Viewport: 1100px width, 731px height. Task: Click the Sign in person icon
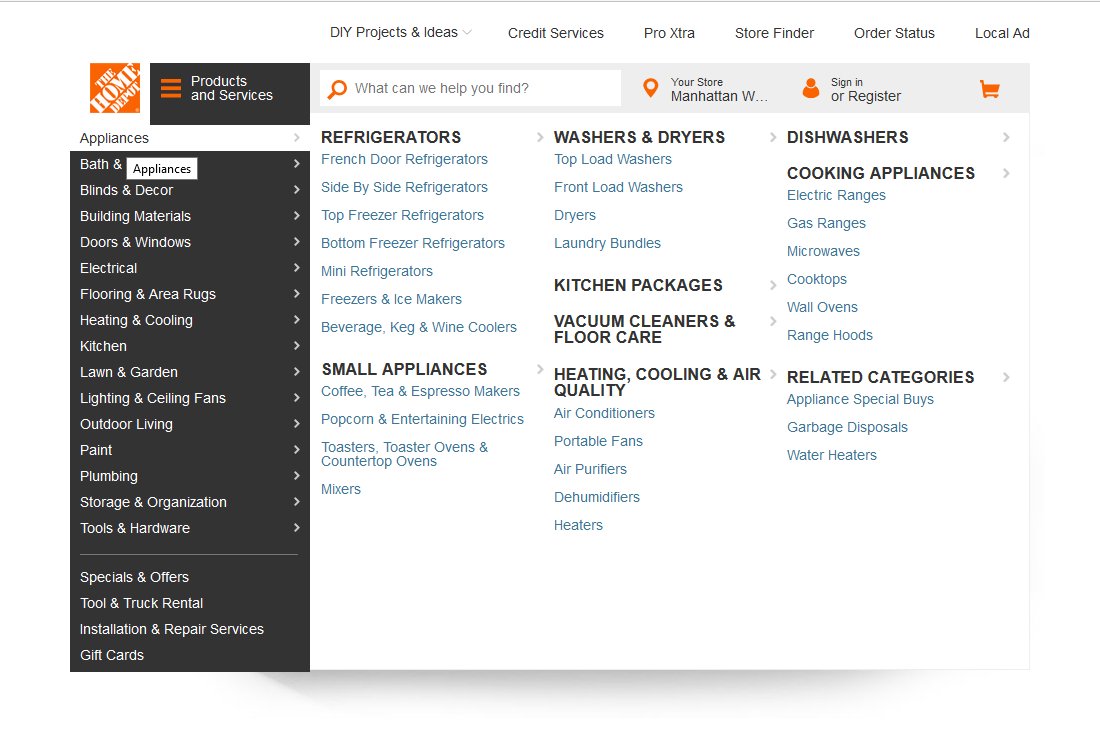(811, 88)
